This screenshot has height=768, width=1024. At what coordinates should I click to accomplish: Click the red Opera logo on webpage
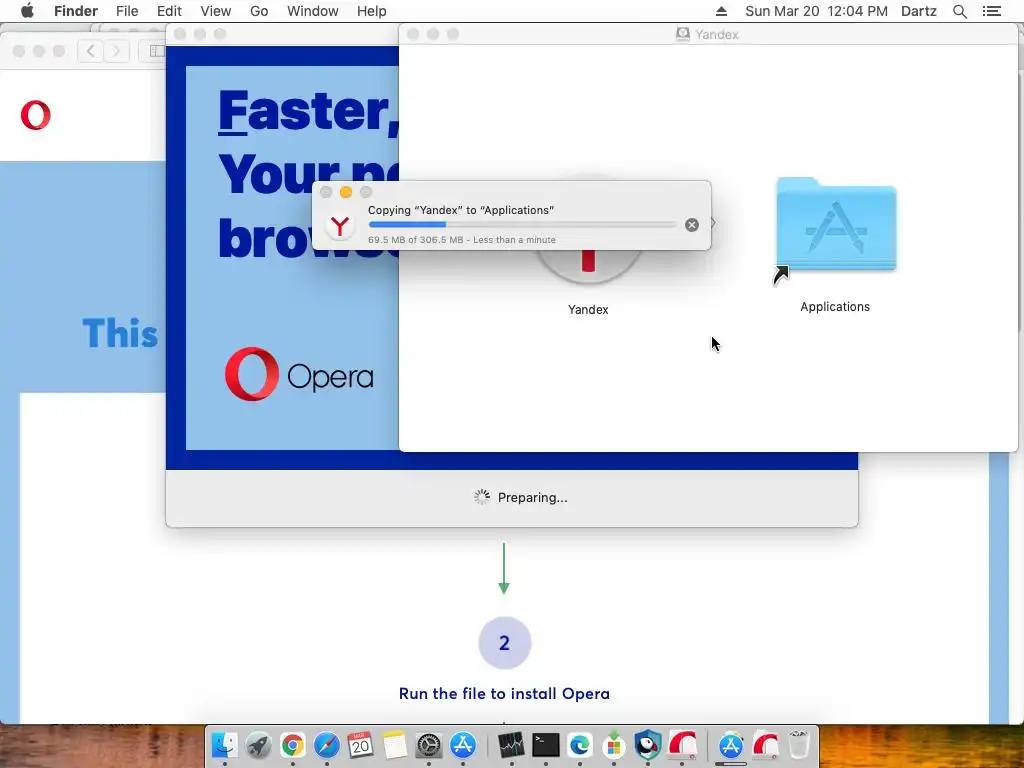(35, 115)
